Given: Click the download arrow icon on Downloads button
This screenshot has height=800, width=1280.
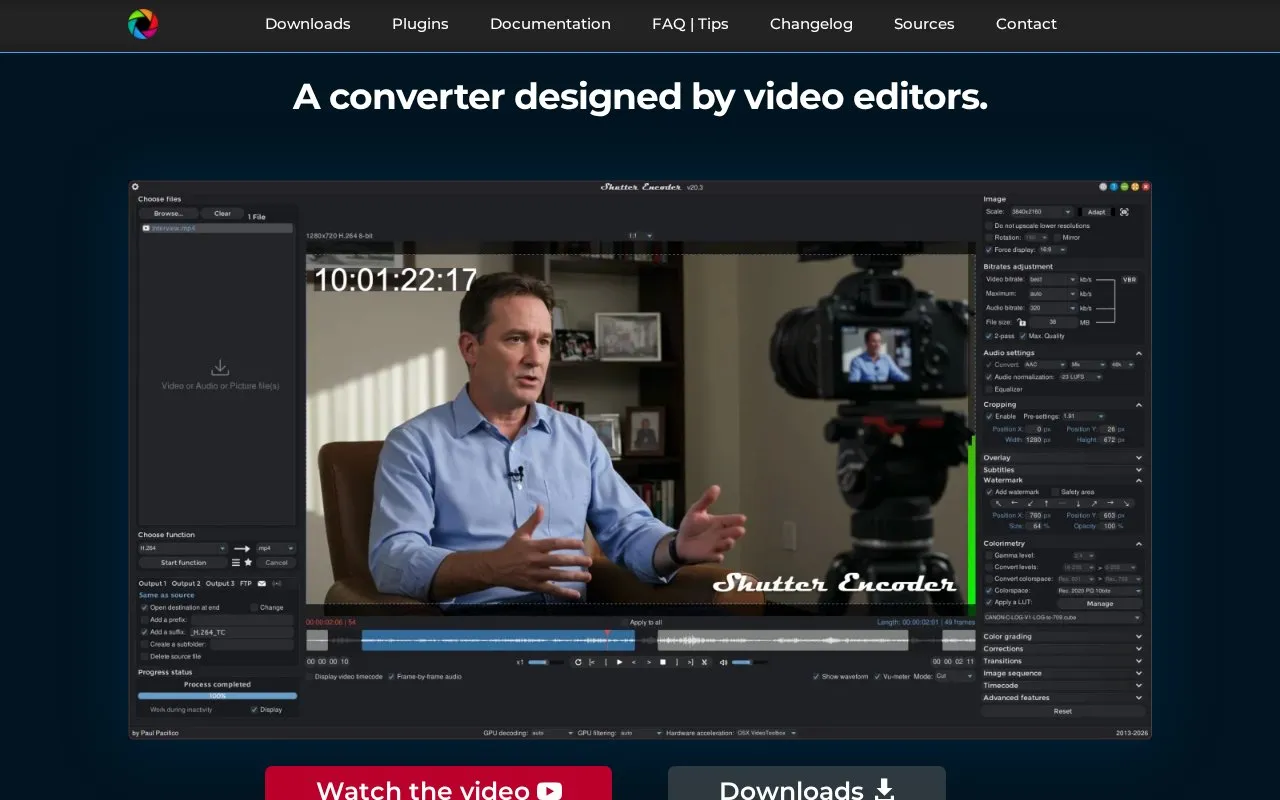Looking at the screenshot, I should (884, 790).
